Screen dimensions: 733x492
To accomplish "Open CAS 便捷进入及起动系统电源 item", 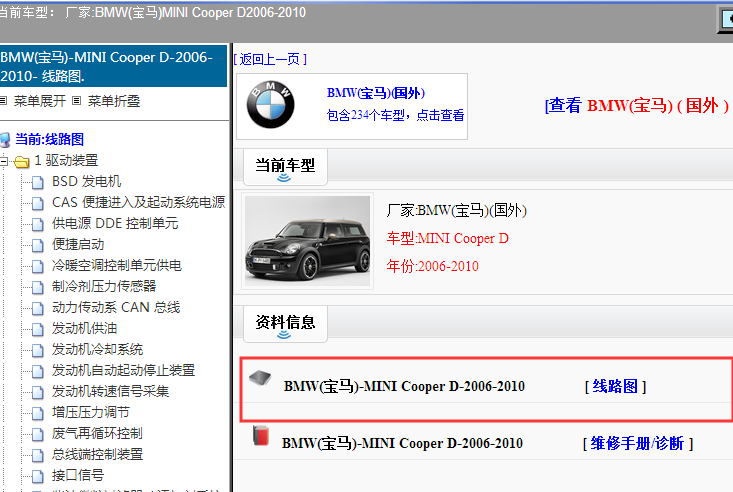I will (138, 203).
